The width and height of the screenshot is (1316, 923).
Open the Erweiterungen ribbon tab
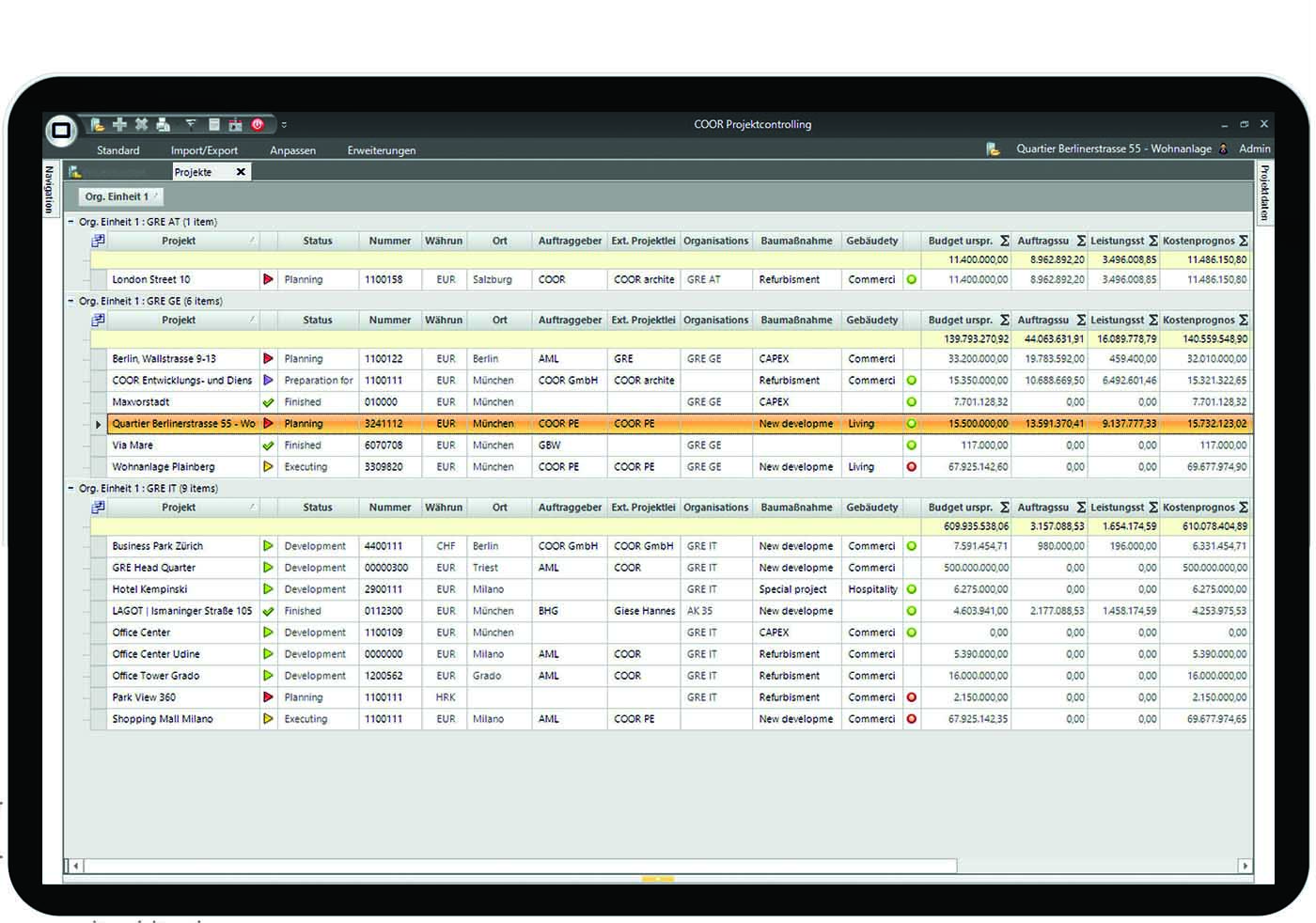click(382, 150)
